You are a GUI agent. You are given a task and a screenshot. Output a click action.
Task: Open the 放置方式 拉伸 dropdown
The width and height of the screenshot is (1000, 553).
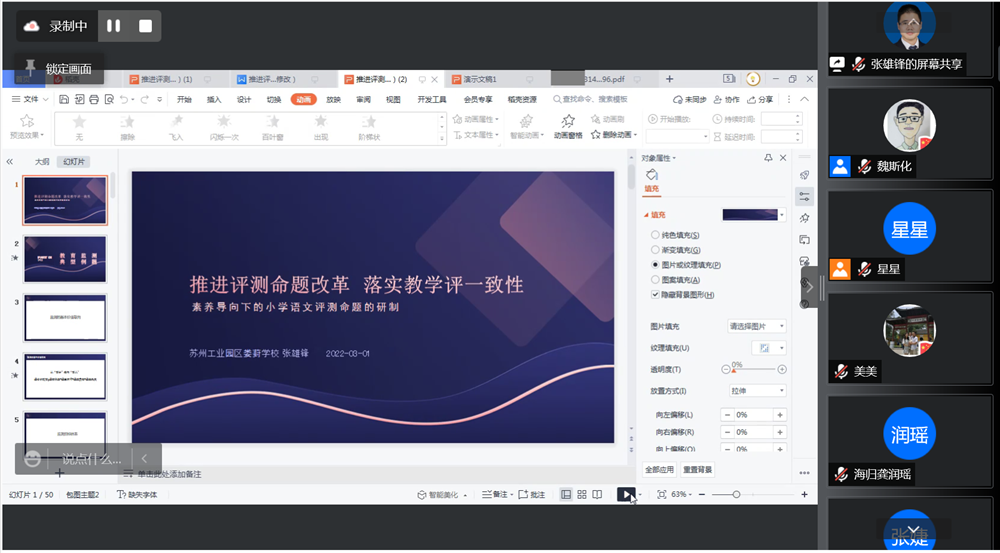point(757,390)
